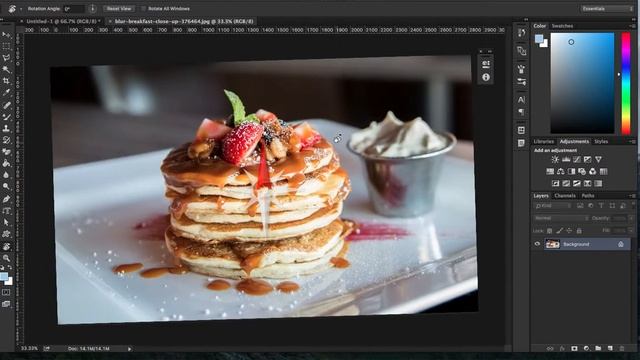Viewport: 640px width, 360px height.
Task: Open the Layers panel flyout menu
Action: click(x=632, y=196)
